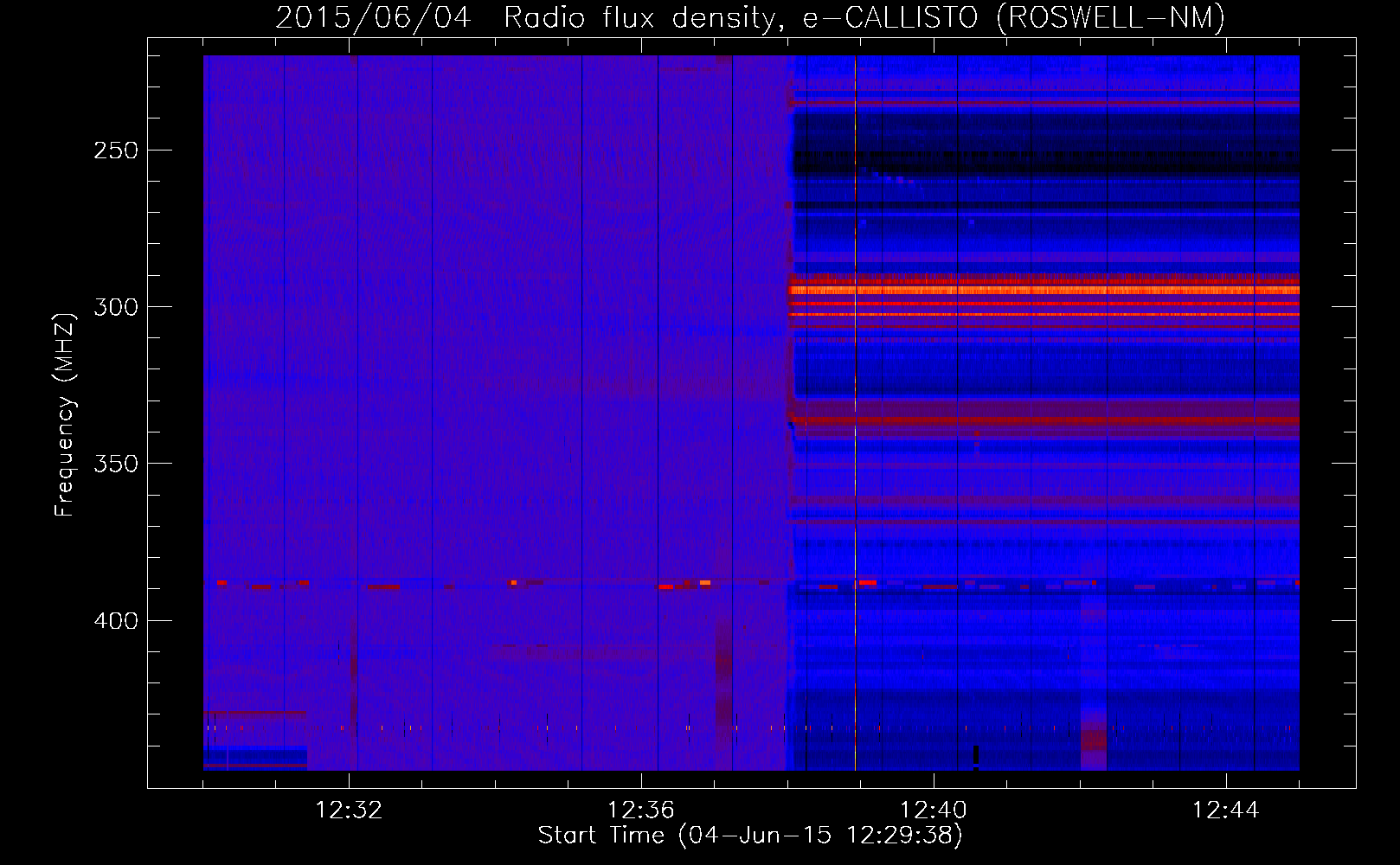
Task: Click the 12:40 time tick label
Action: (x=934, y=811)
